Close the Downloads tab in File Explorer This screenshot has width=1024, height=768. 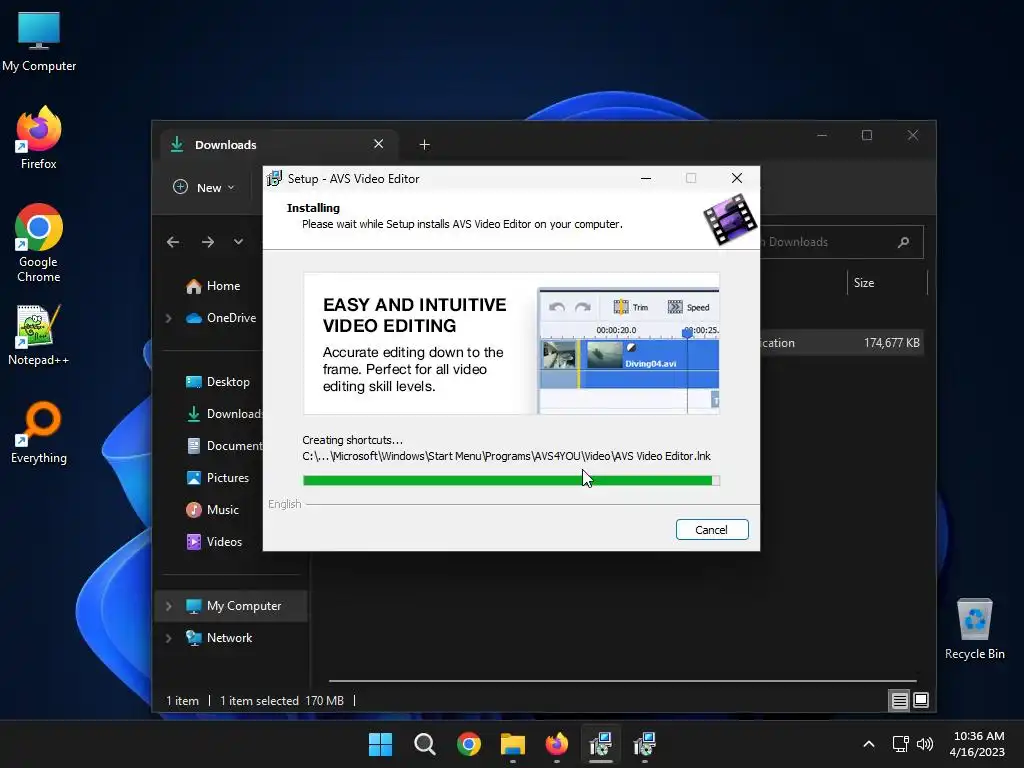click(x=378, y=144)
